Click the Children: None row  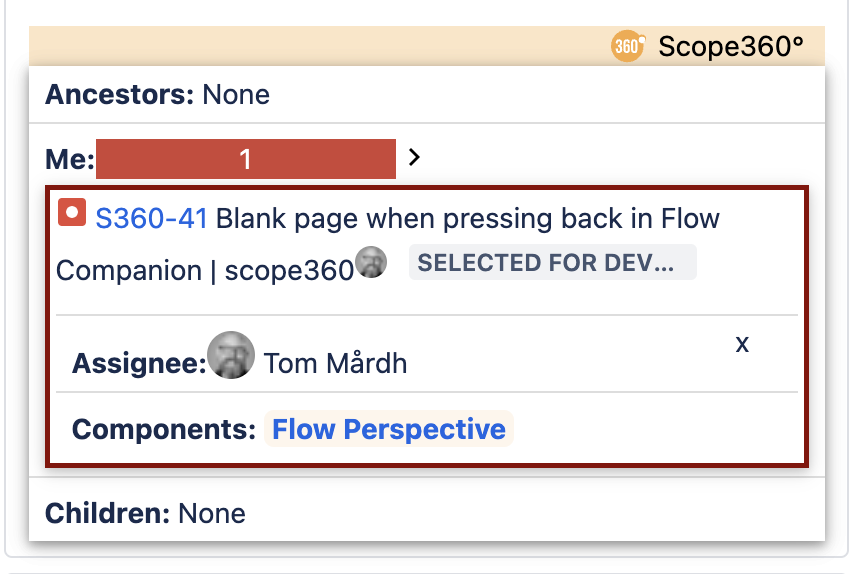pyautogui.click(x=427, y=513)
